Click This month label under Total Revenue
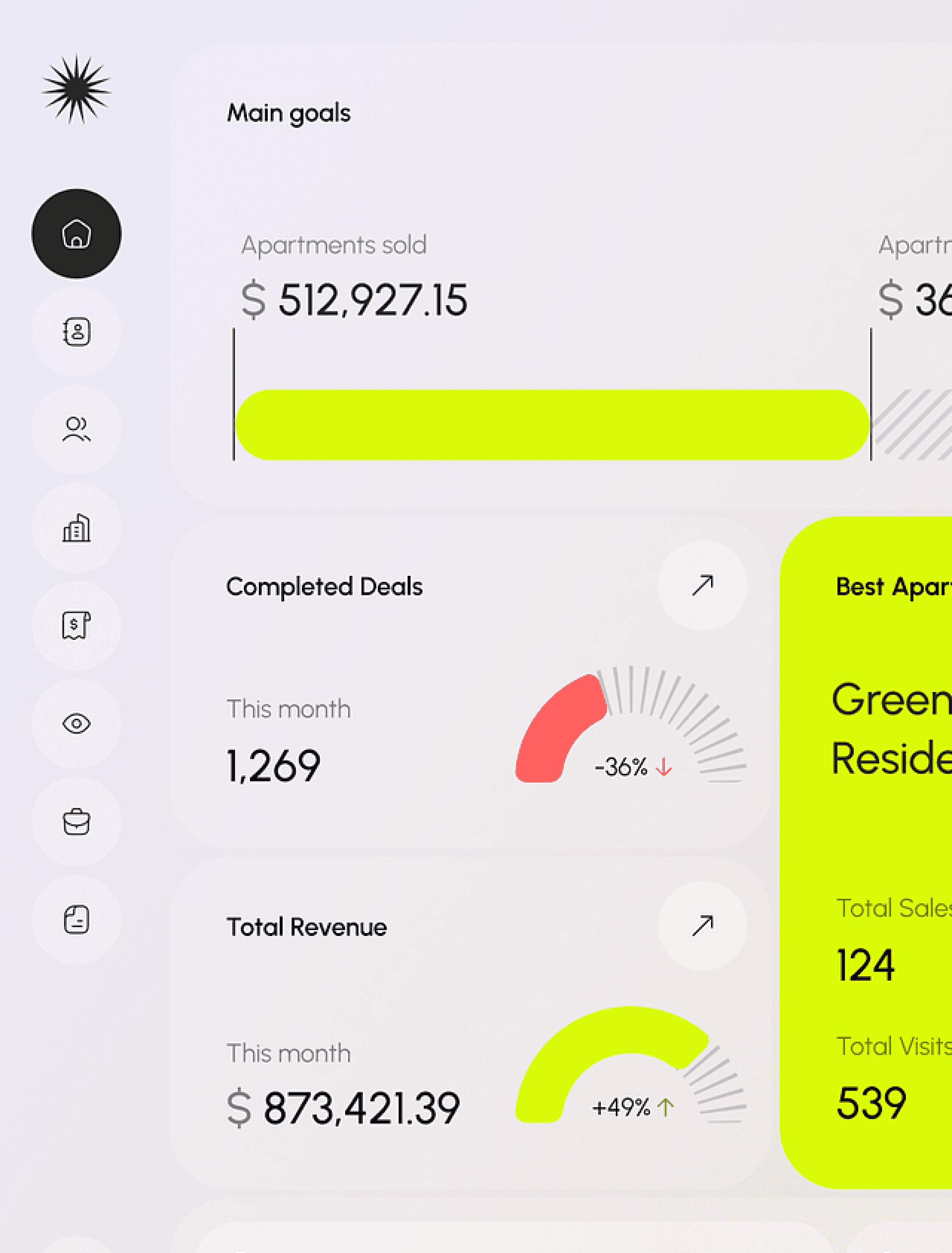The width and height of the screenshot is (952, 1253). (289, 1053)
